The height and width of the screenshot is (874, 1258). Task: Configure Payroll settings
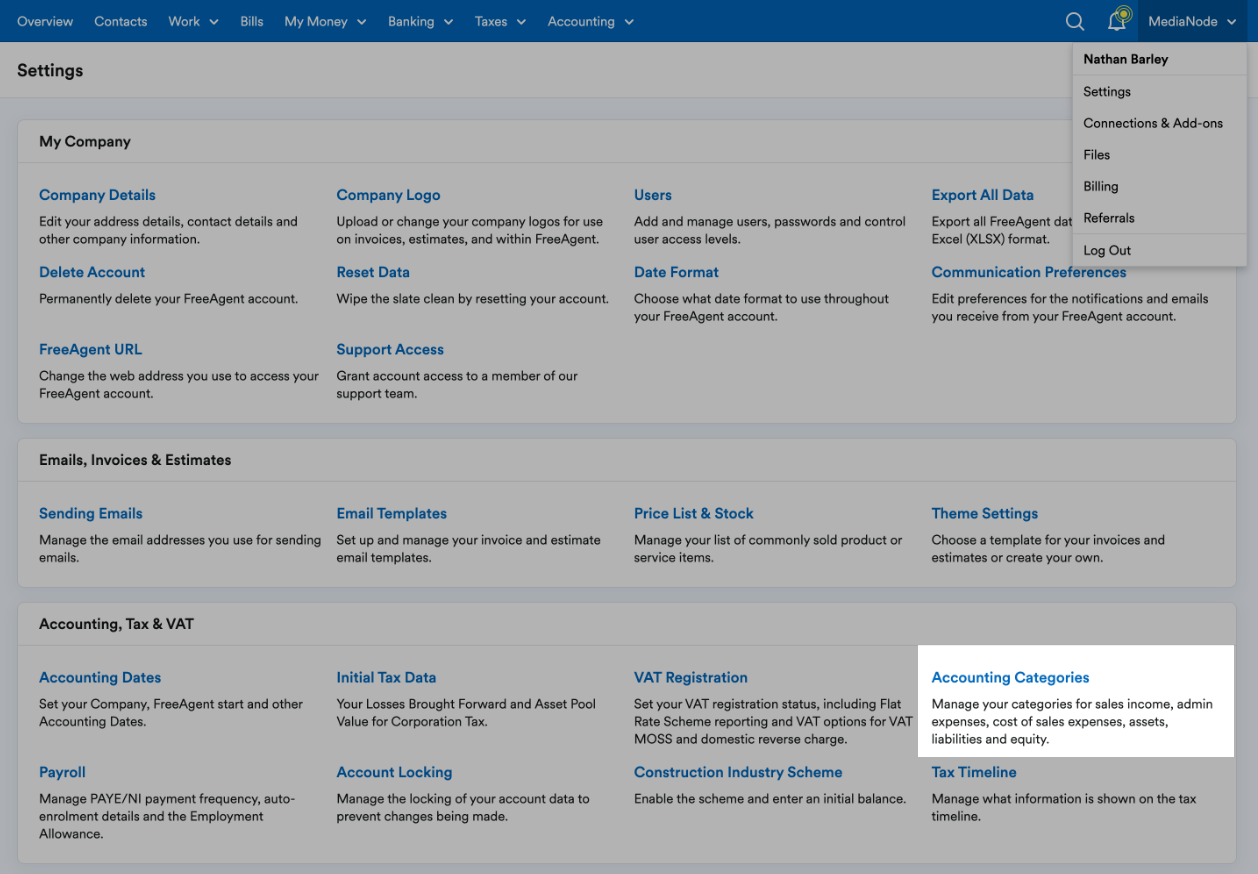[x=62, y=772]
